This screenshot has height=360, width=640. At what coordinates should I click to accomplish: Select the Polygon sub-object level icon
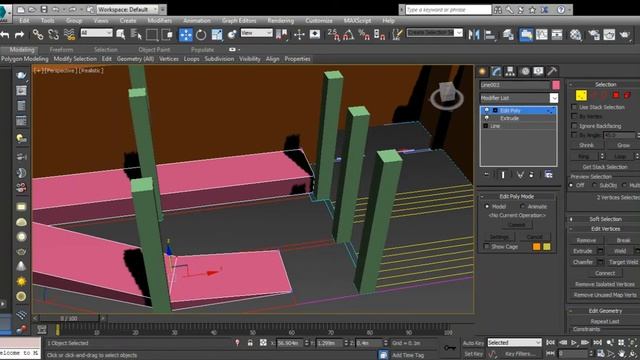(616, 96)
